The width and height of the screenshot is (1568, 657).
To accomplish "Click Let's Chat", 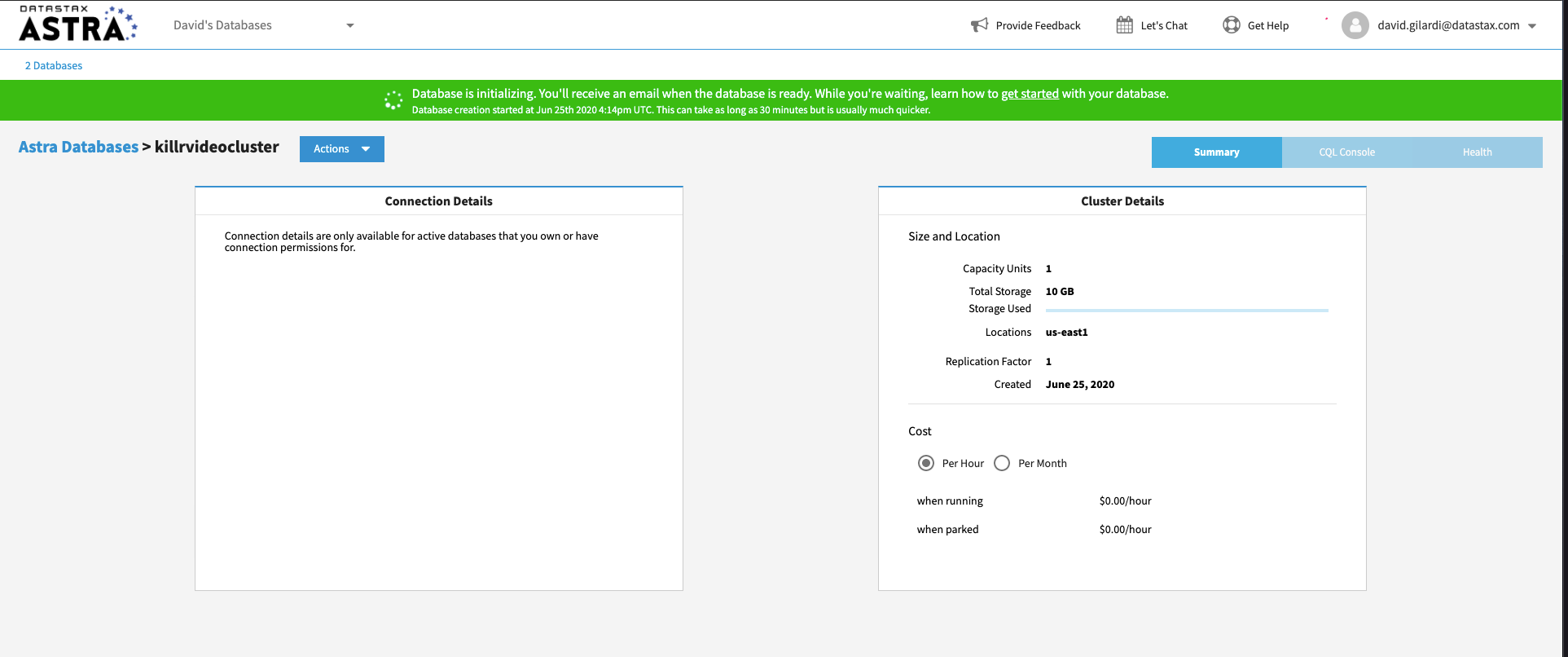I will [1163, 26].
